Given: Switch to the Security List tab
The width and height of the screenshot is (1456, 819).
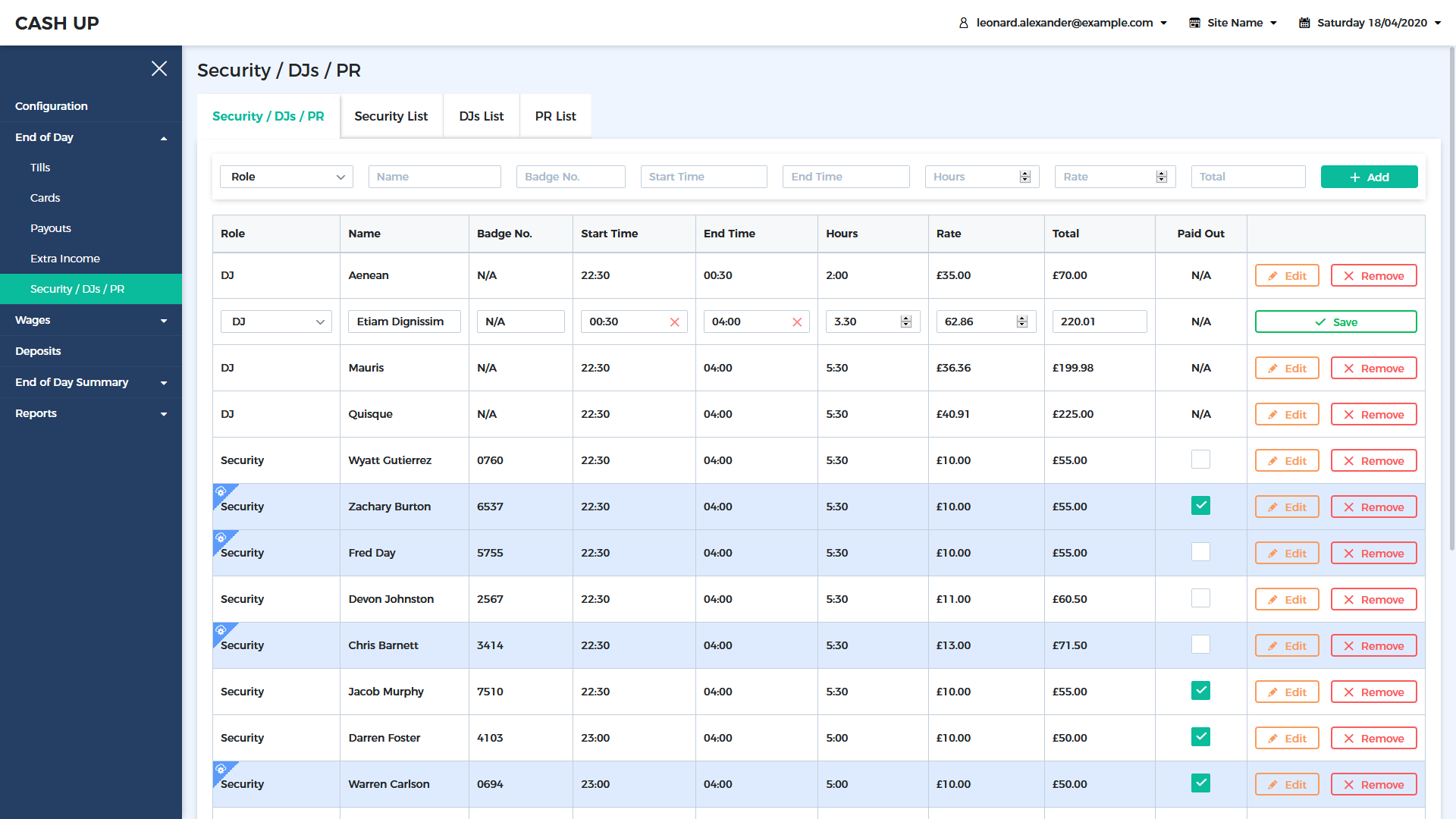Looking at the screenshot, I should [391, 116].
